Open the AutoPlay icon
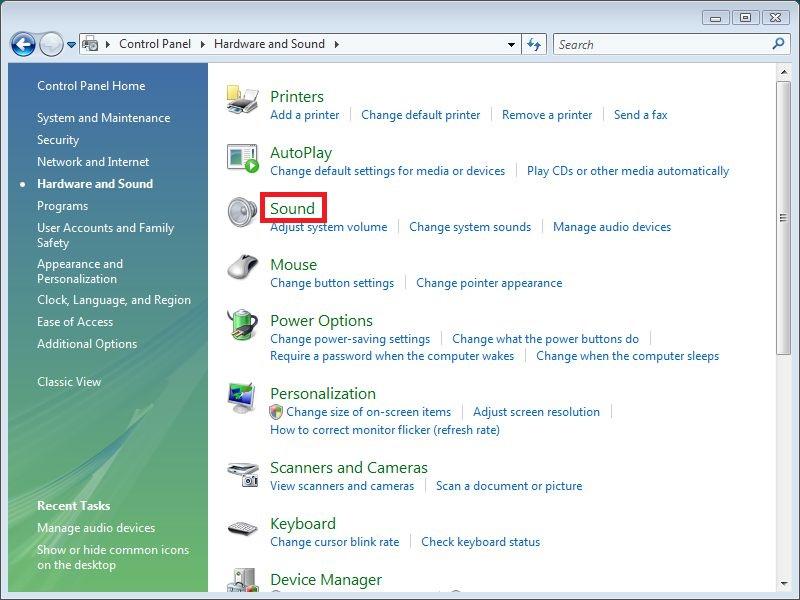 [242, 158]
